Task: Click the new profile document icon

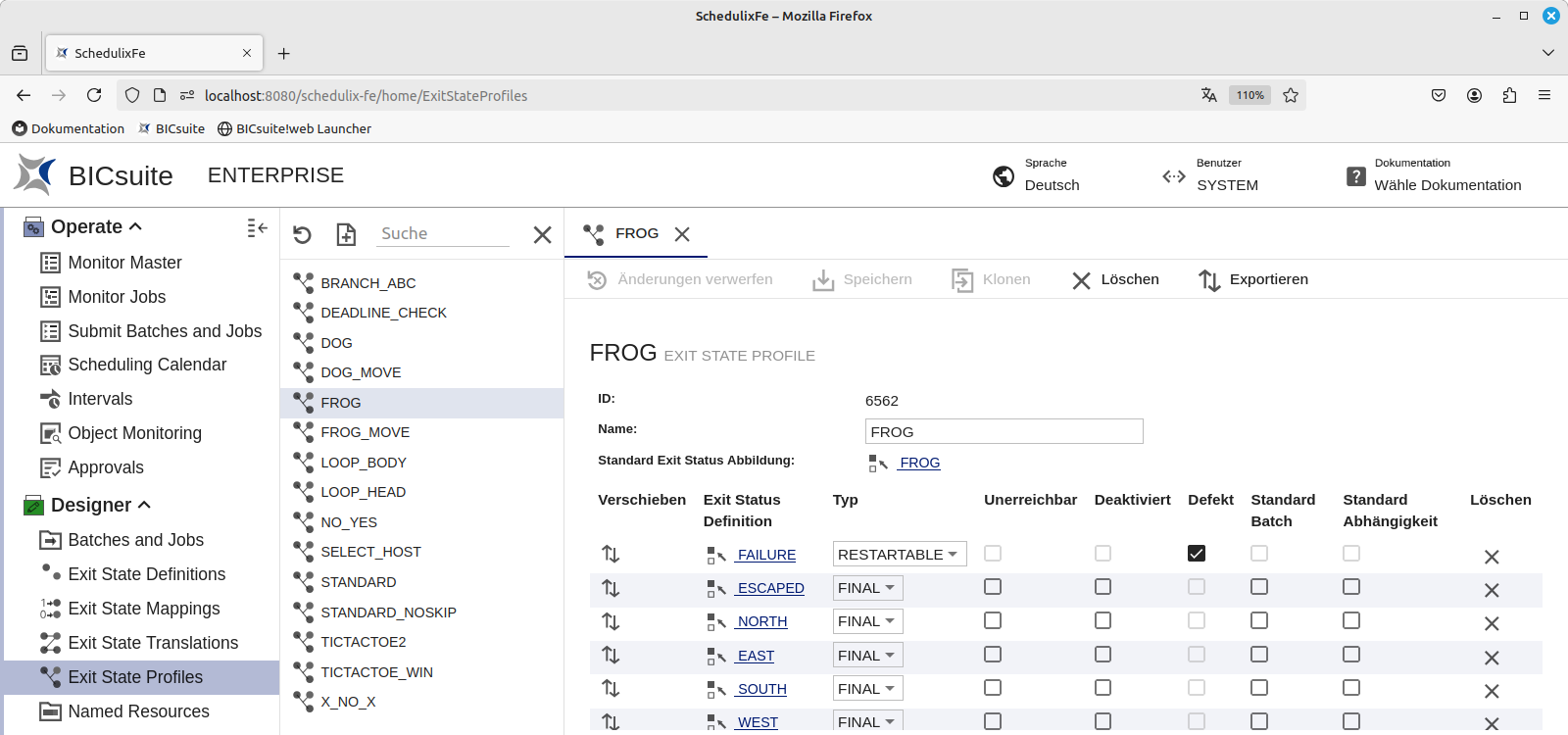Action: click(346, 234)
